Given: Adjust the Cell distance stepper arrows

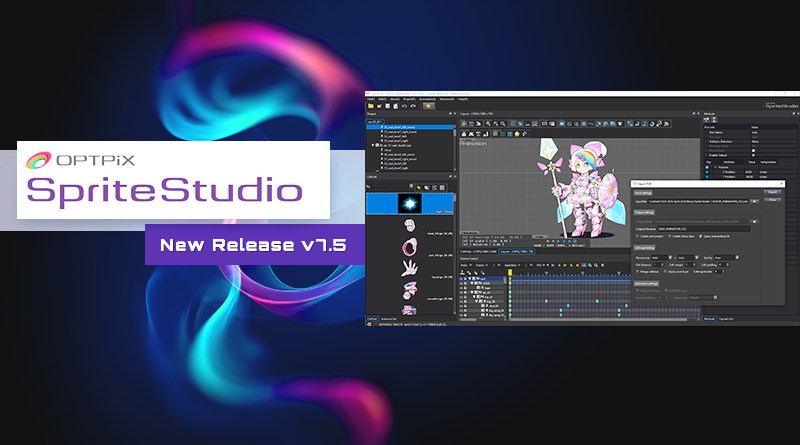Looking at the screenshot, I should point(662,265).
